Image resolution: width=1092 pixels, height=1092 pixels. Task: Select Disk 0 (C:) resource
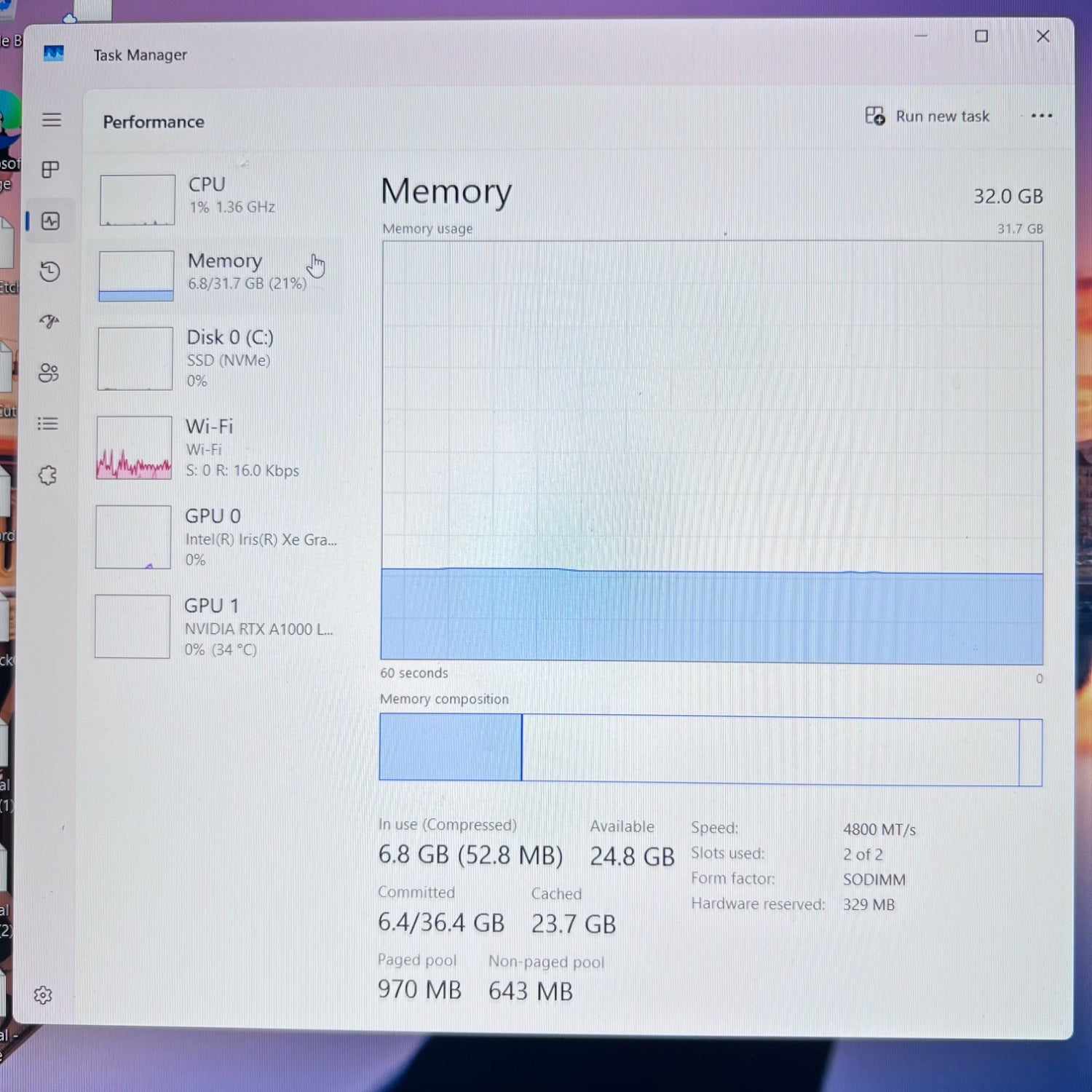click(217, 358)
